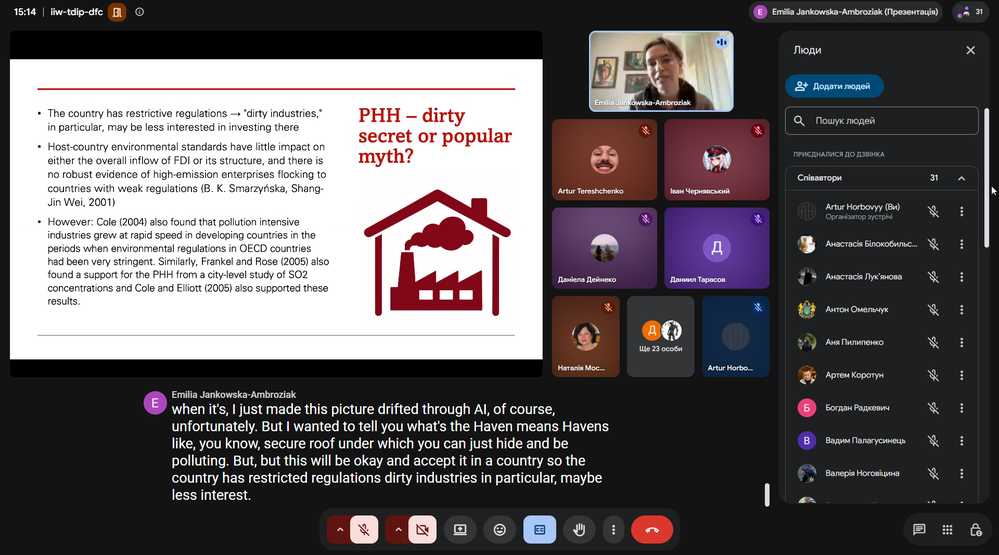Click the meeting info icon beside the code
This screenshot has width=999, height=555.
click(x=140, y=11)
